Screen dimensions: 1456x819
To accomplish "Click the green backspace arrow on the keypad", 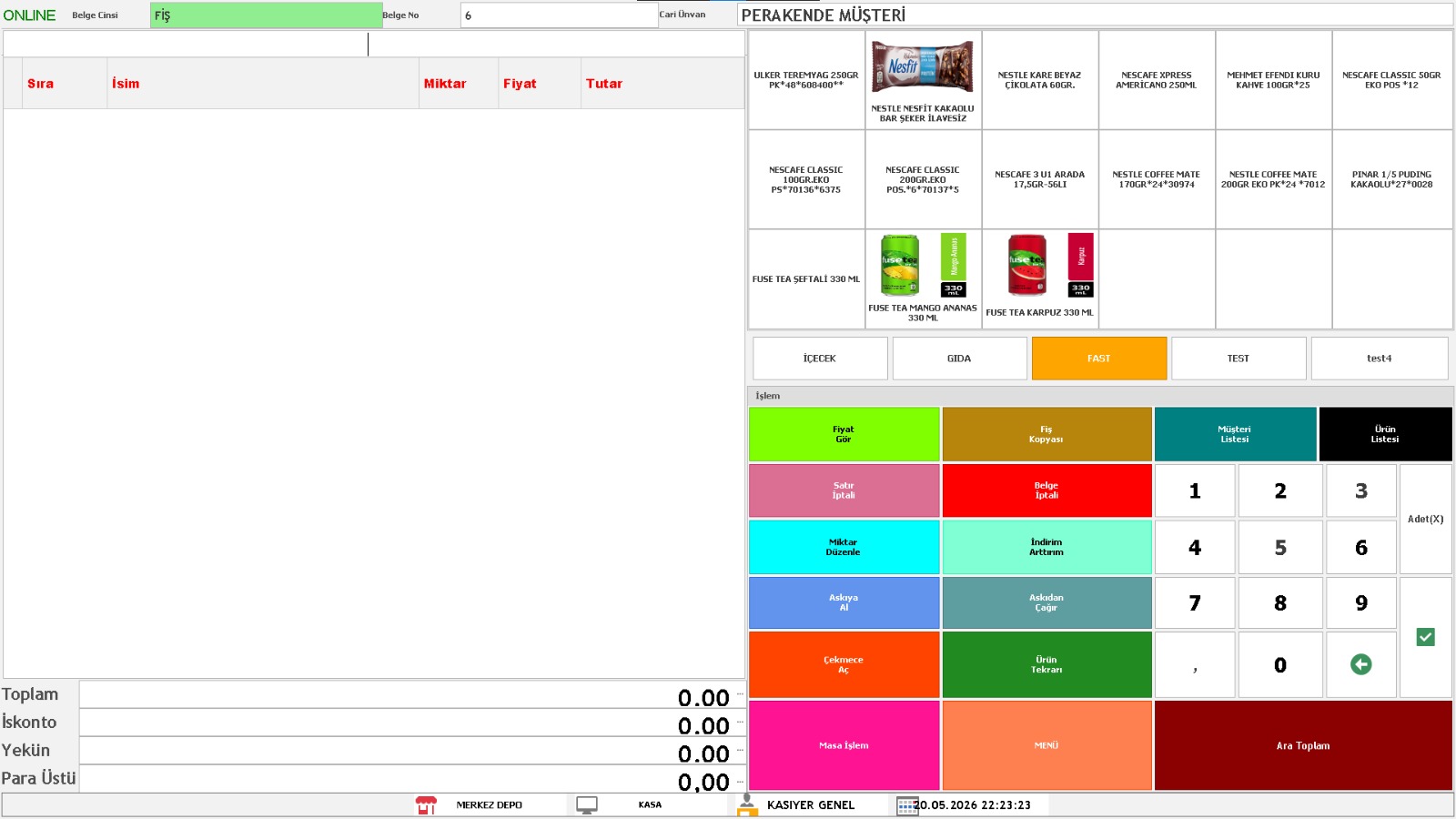I will pos(1360,664).
